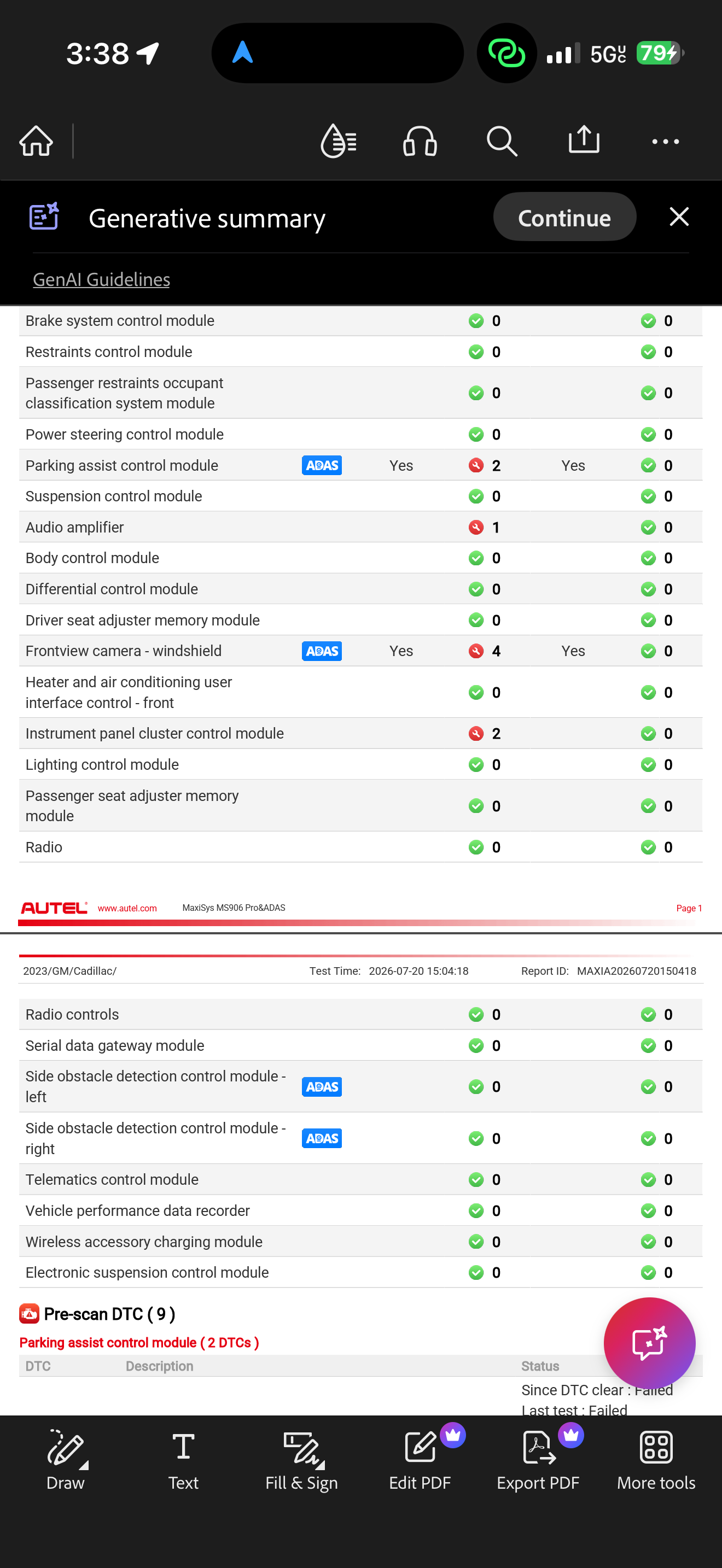Dismiss the Generative summary banner

[x=679, y=217]
